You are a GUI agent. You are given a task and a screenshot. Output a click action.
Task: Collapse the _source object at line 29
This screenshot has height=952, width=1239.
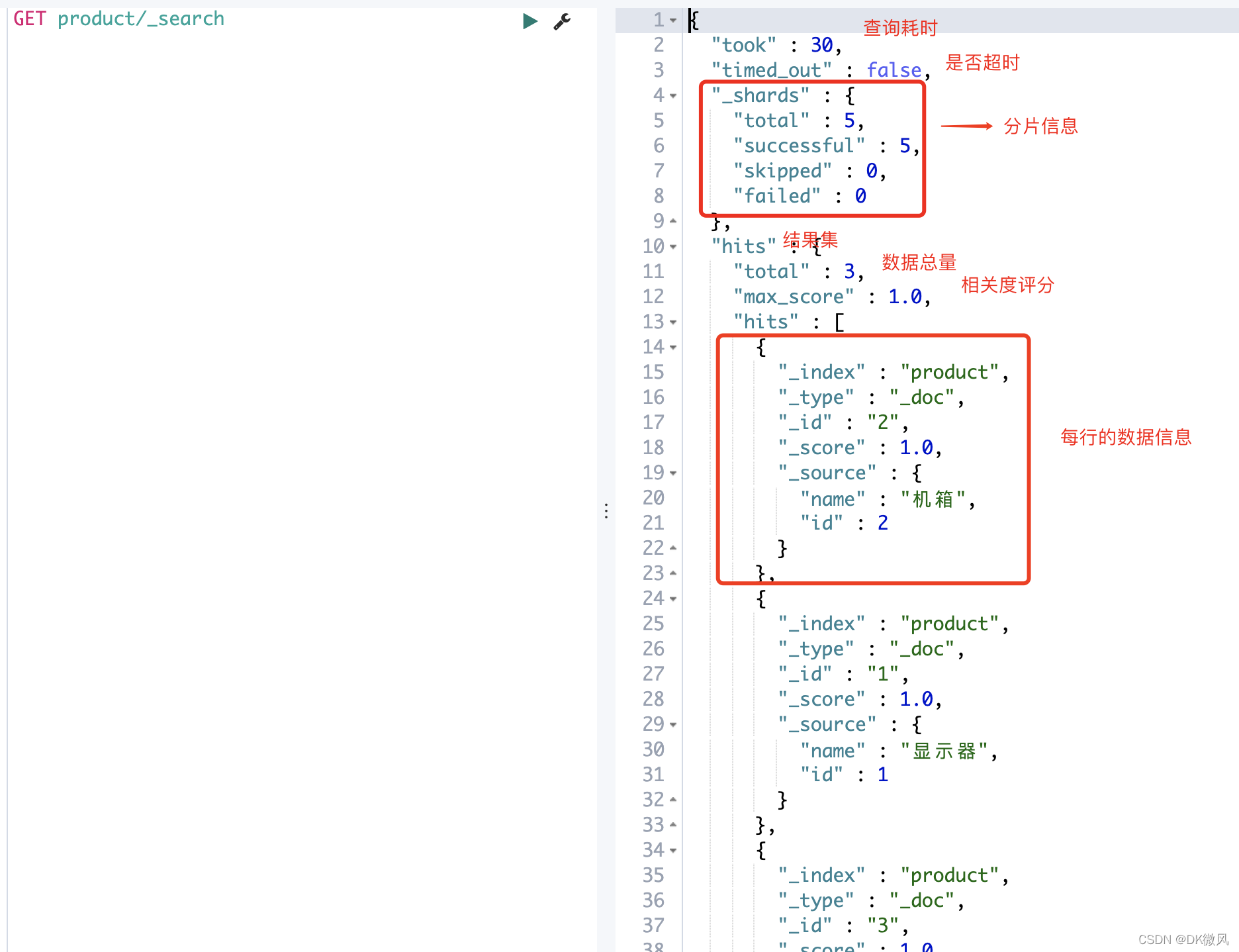672,724
